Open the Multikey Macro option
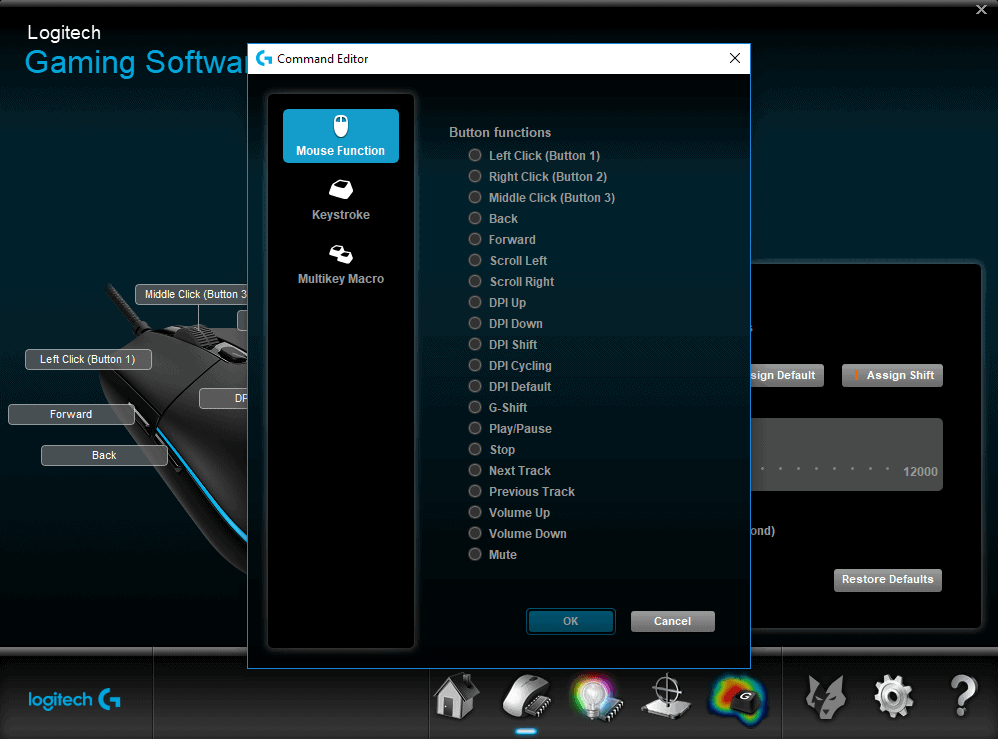This screenshot has height=739, width=998. (x=341, y=265)
